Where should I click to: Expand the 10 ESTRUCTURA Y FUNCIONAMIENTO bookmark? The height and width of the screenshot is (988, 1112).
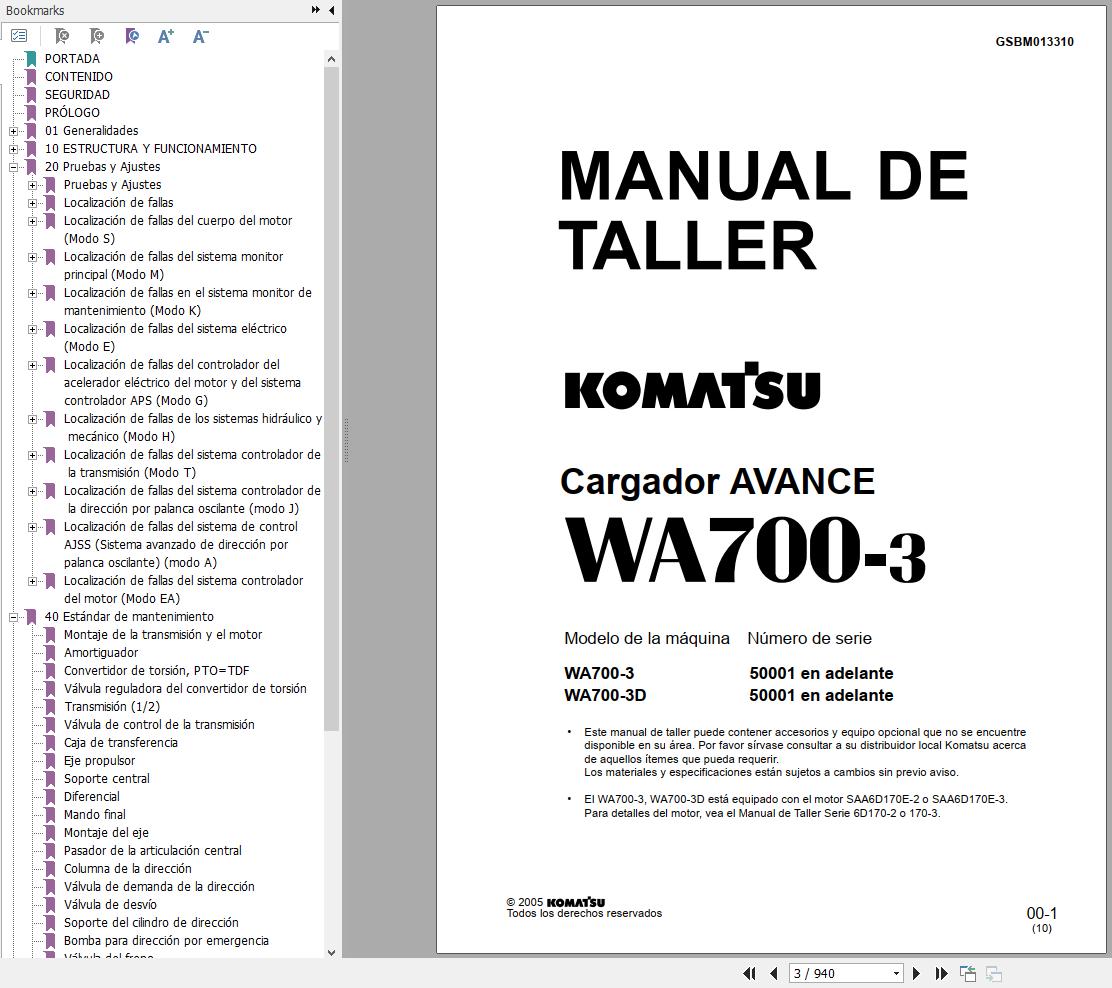13,148
